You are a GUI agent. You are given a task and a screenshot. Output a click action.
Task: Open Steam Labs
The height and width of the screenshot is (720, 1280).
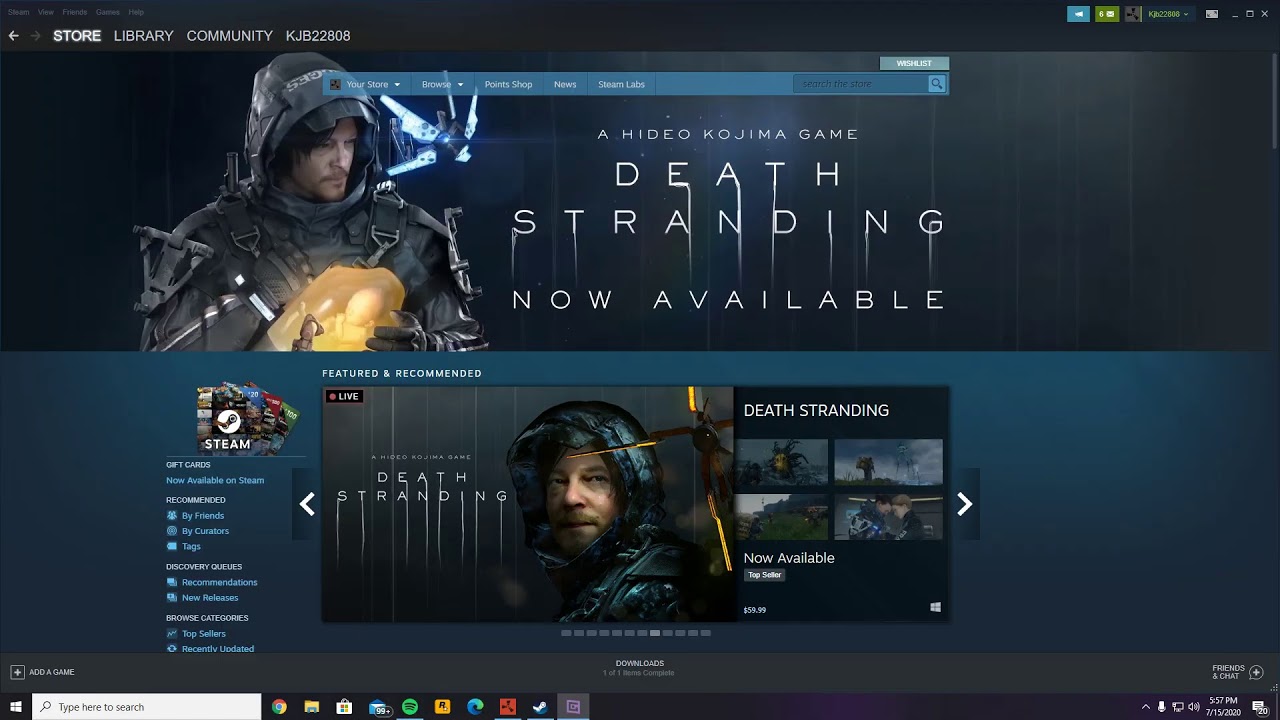(x=621, y=84)
